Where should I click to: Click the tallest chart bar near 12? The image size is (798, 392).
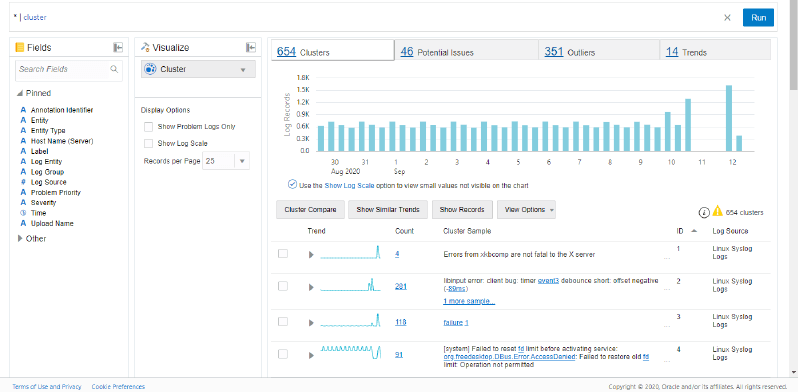[x=729, y=118]
